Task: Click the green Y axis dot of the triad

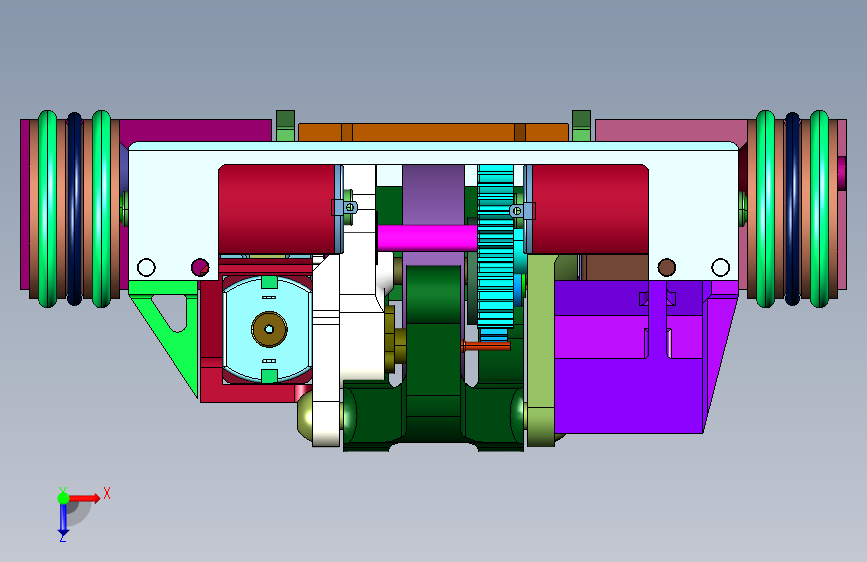Action: (x=63, y=498)
